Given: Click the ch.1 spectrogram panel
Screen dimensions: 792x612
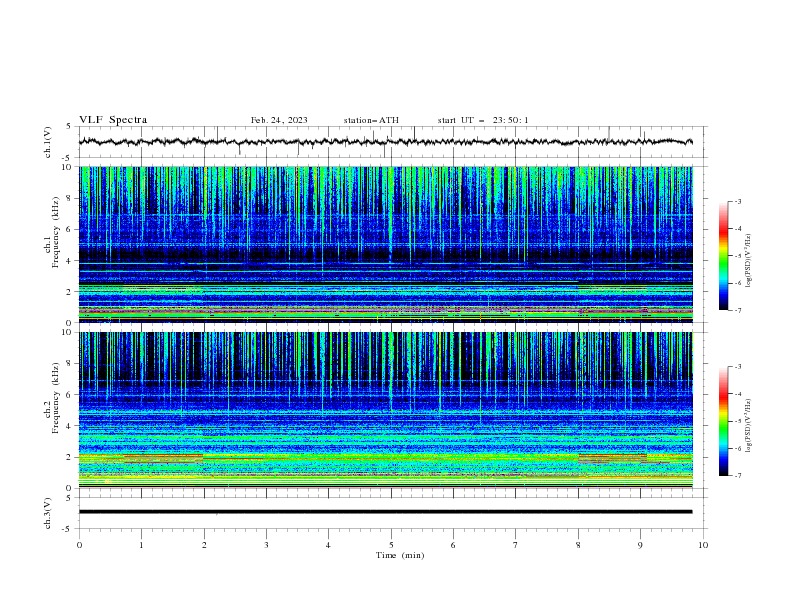Looking at the screenshot, I should [x=386, y=244].
